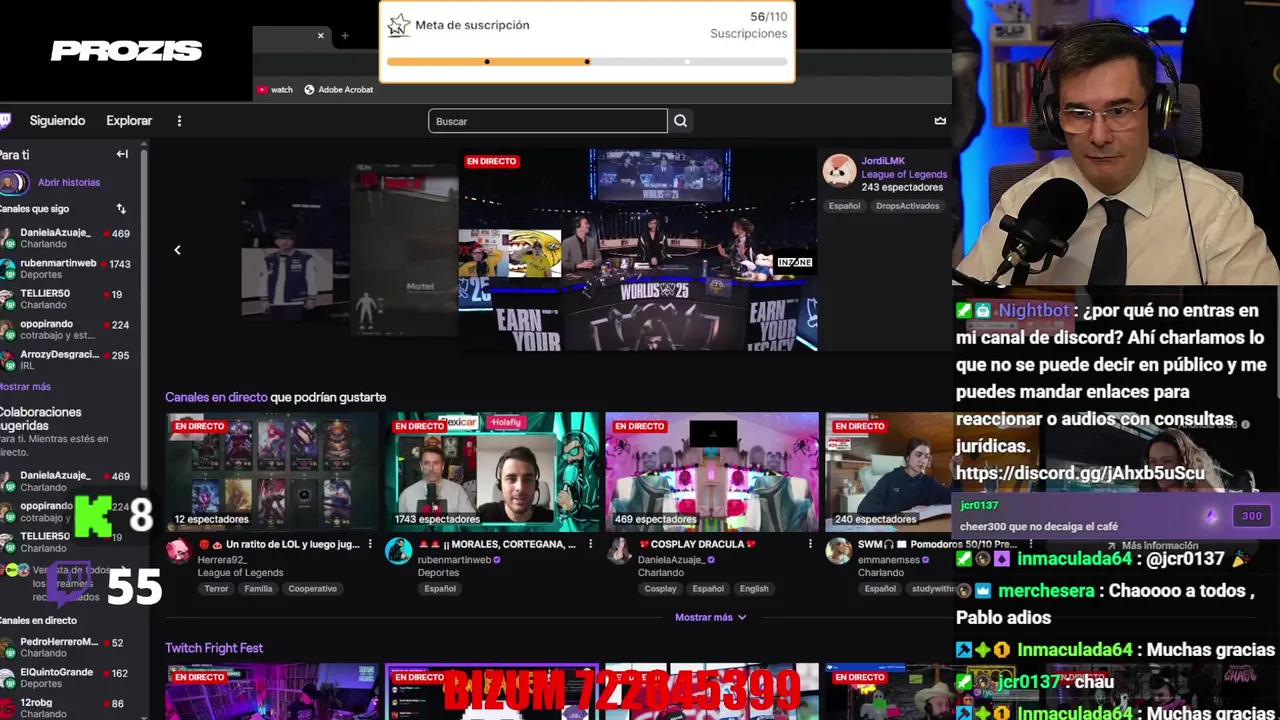This screenshot has width=1280, height=720.
Task: Open 12robg sidebar channel
Action: [x=67, y=708]
